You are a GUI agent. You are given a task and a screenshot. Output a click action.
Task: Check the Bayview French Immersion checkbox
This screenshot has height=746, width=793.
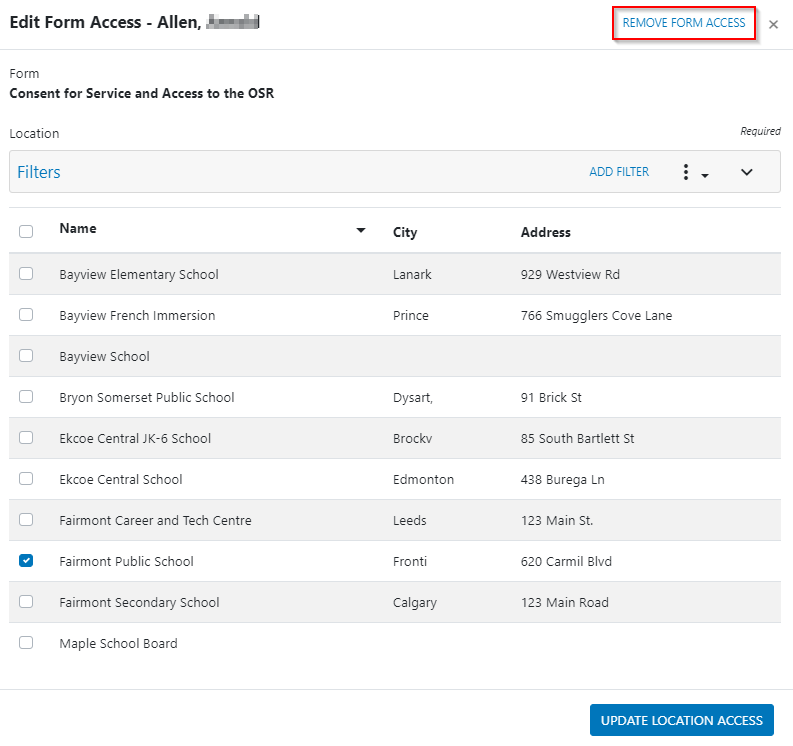[26, 315]
